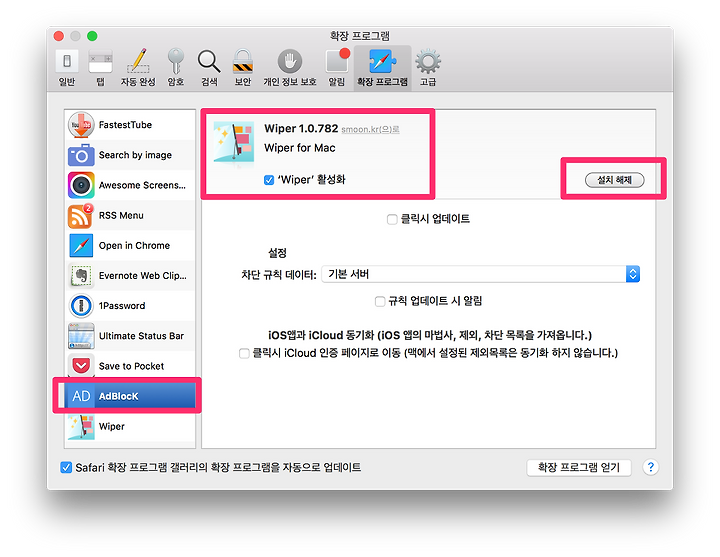The image size is (720, 557).
Task: Open the 암호 (Passwords) key icon
Action: click(175, 61)
